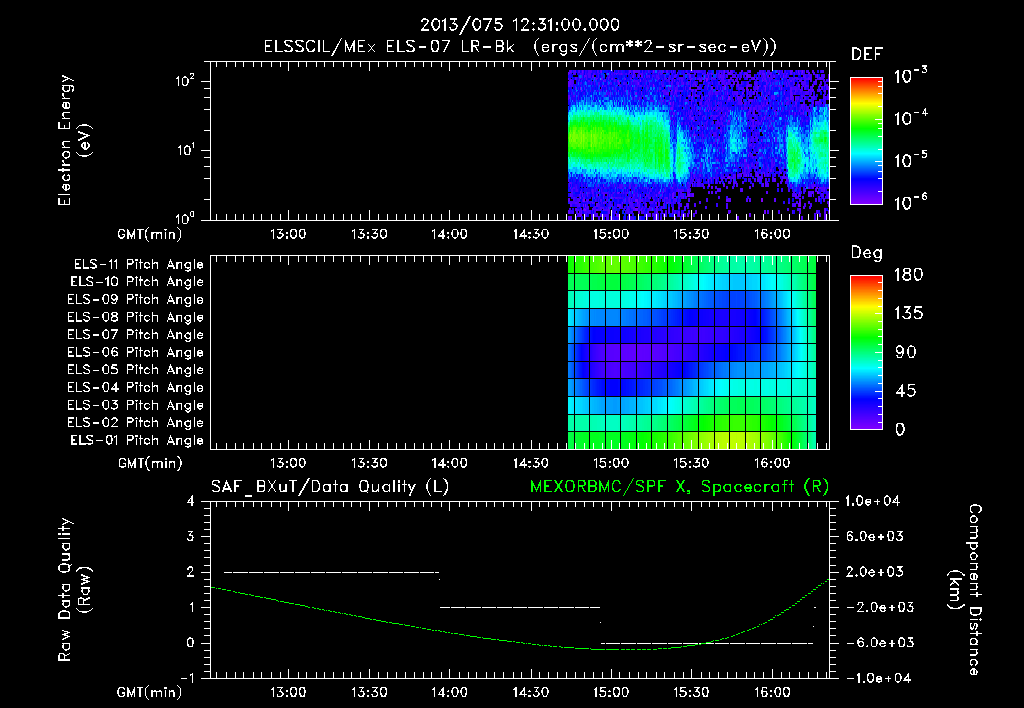Click the 135 value on the Deg scale
This screenshot has height=708, width=1024.
coord(909,314)
